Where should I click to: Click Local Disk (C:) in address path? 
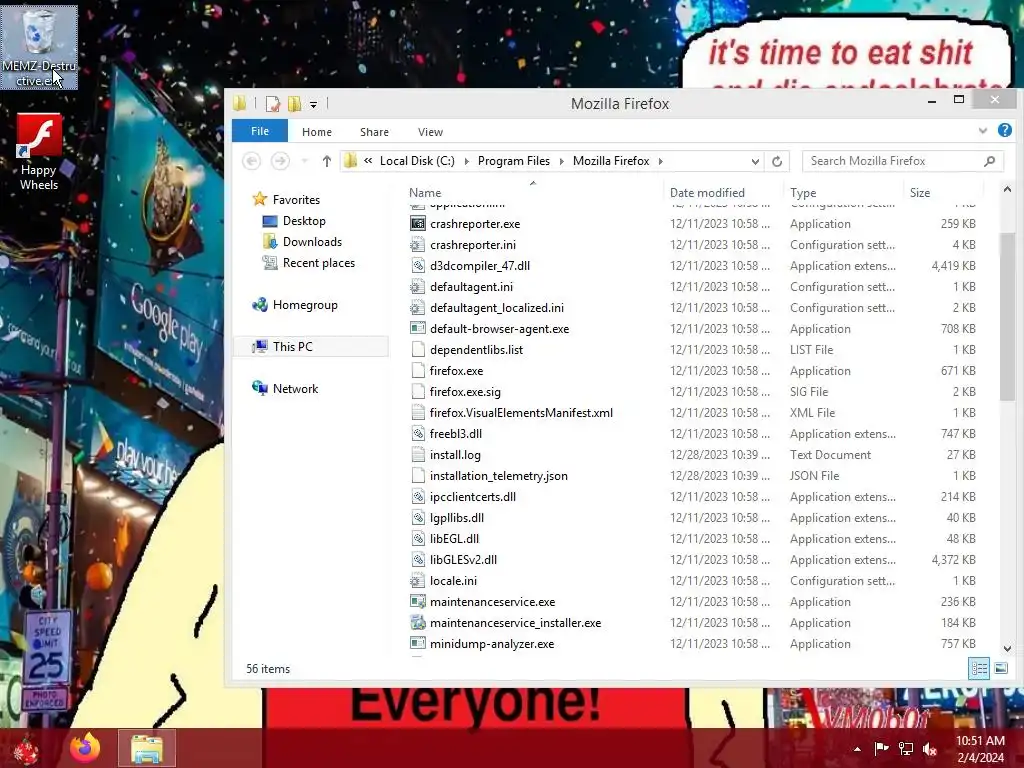417,161
